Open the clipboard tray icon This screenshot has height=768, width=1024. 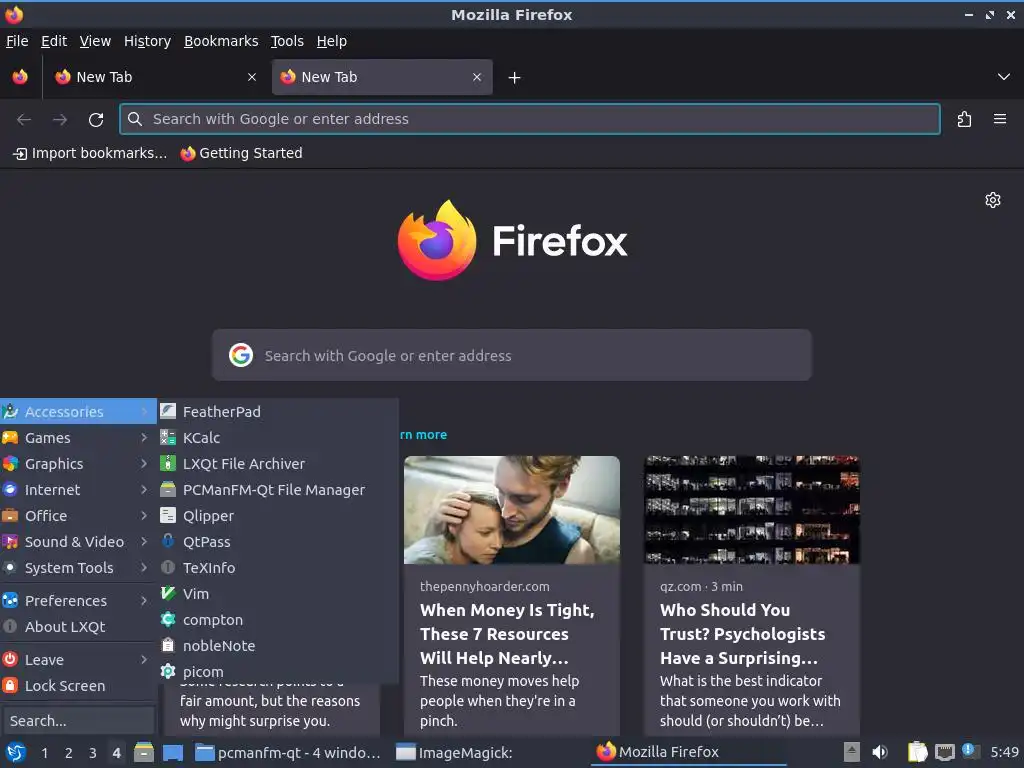[917, 752]
